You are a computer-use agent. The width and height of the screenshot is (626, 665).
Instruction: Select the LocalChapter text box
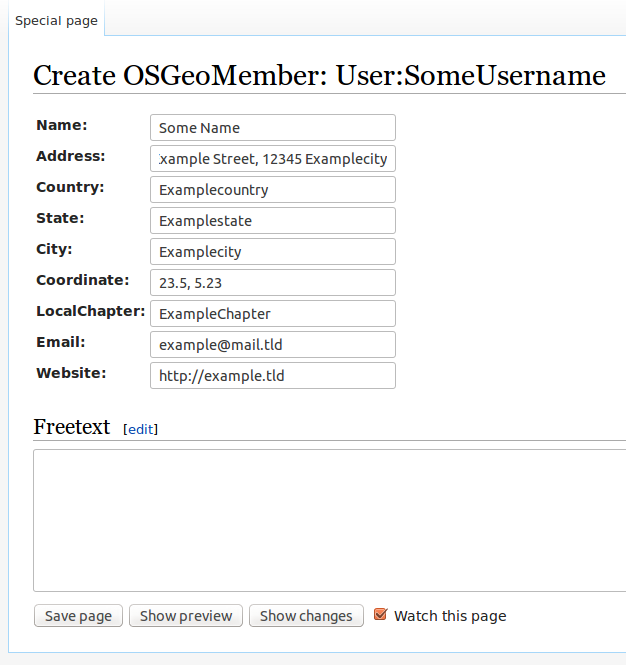(x=272, y=314)
